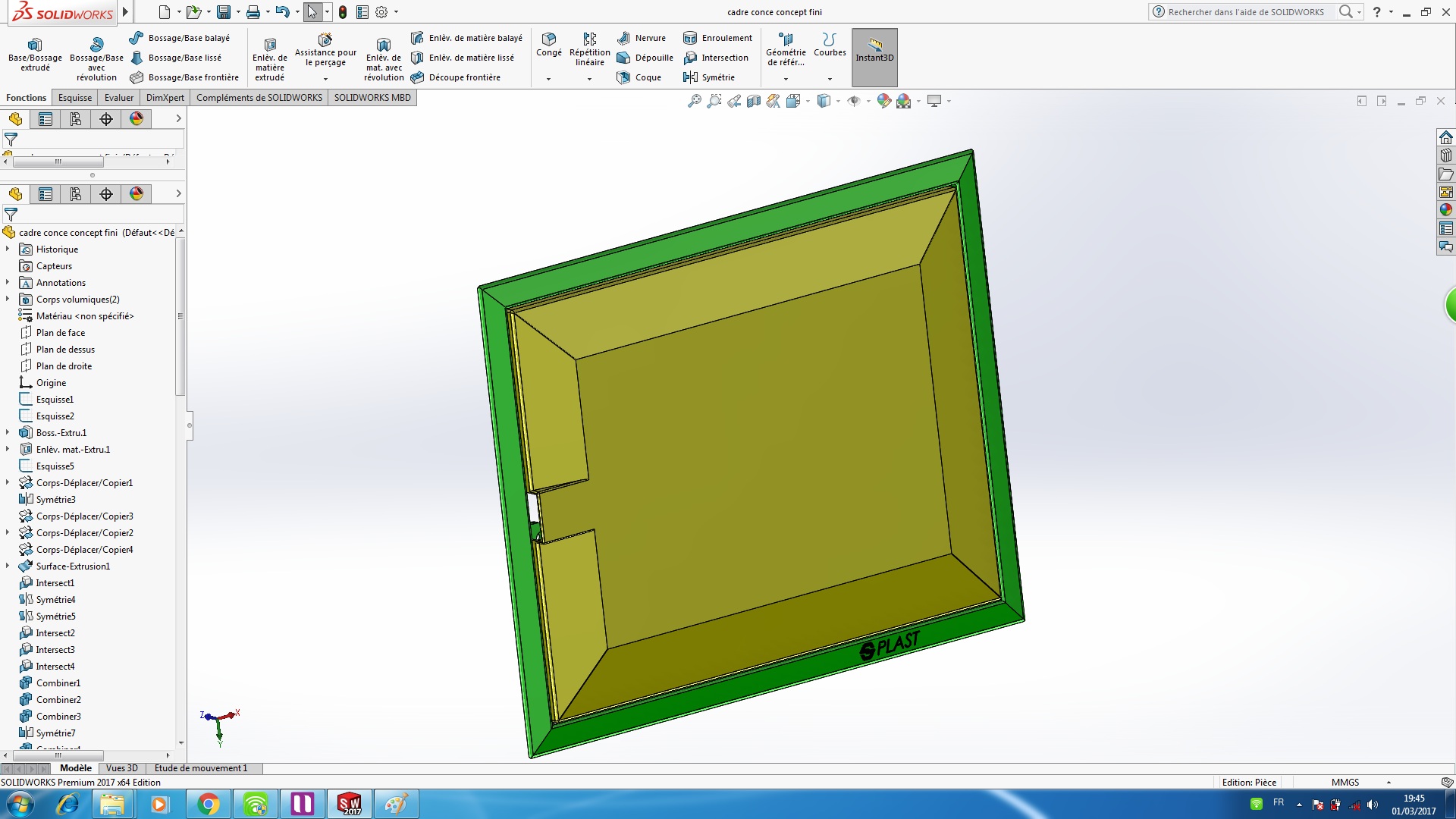This screenshot has height=819, width=1456.
Task: Click the SOLIDWORKS help search field
Action: tap(1247, 12)
